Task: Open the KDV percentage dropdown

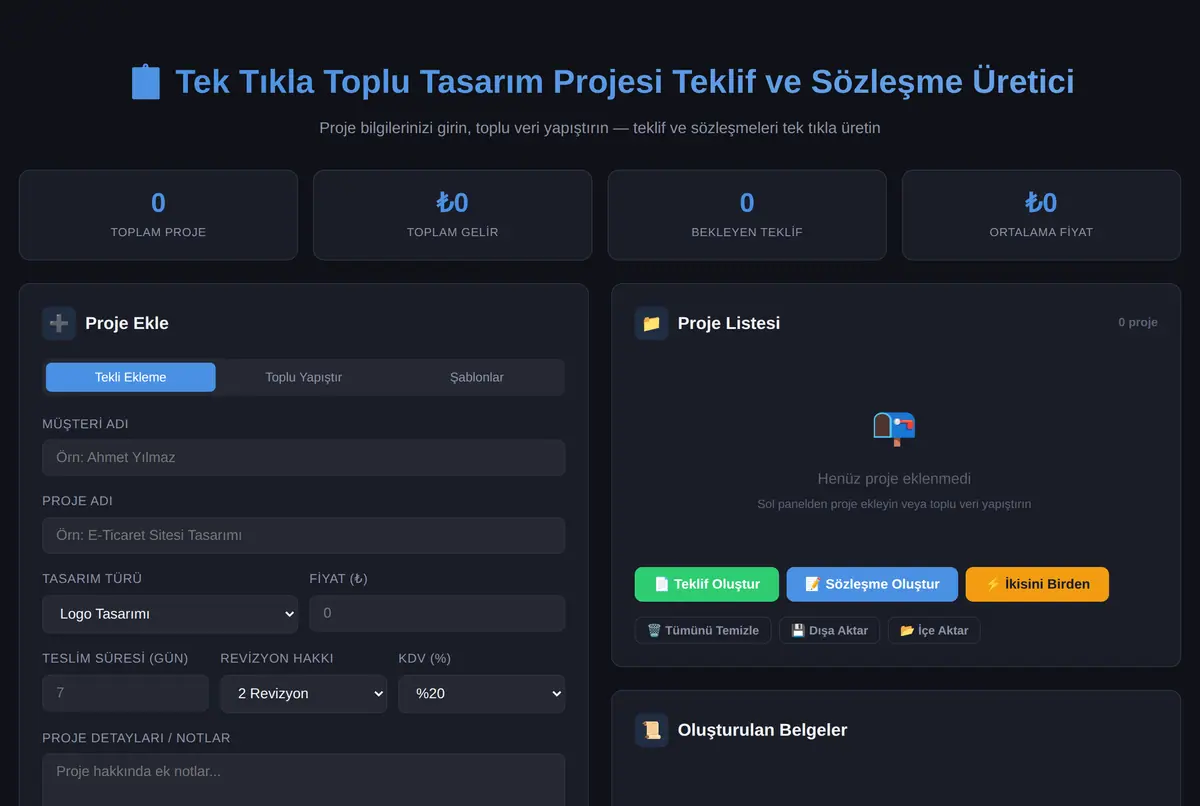Action: tap(482, 693)
